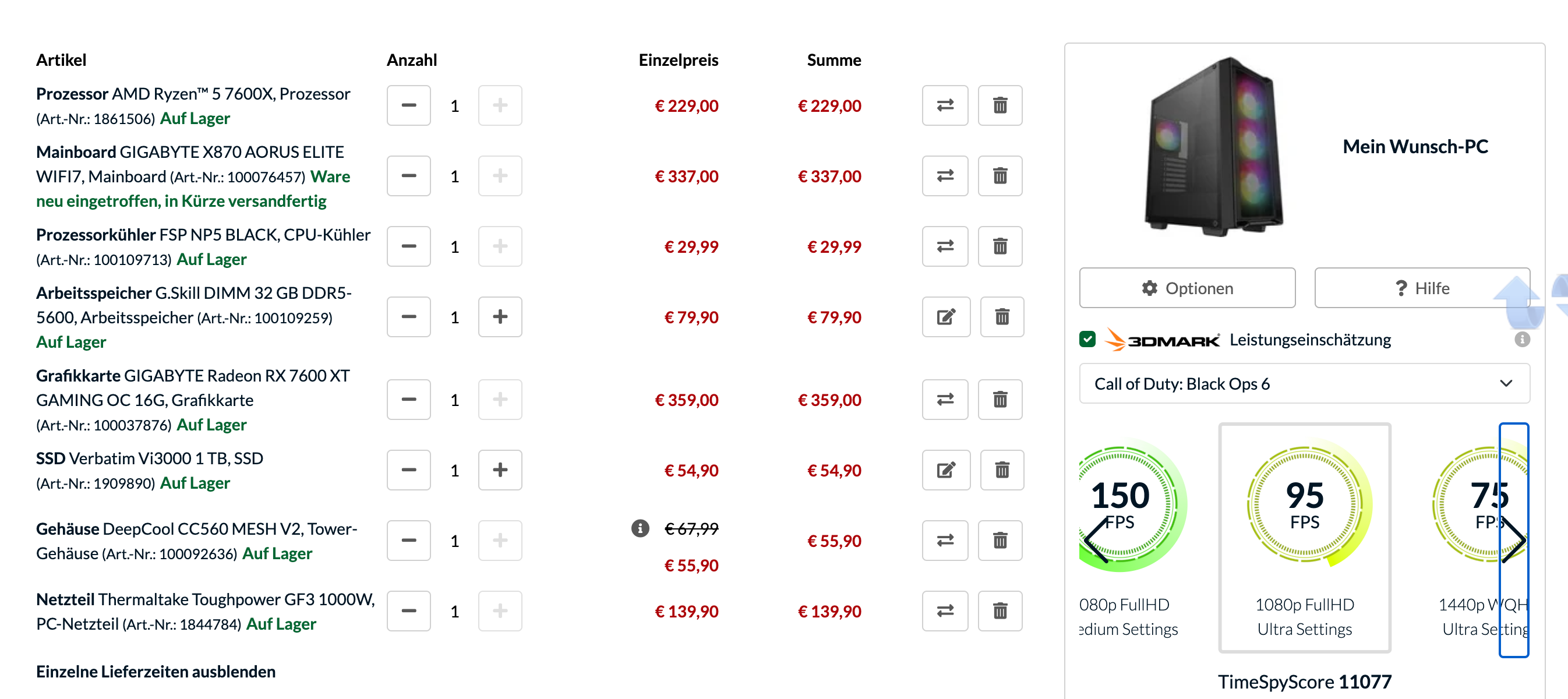Increase quantity of G.Skill RAM
This screenshot has height=699, width=1568.
click(500, 317)
